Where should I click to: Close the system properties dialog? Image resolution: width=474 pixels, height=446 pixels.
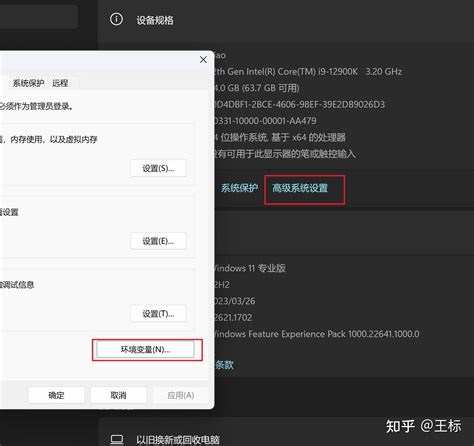(x=203, y=60)
